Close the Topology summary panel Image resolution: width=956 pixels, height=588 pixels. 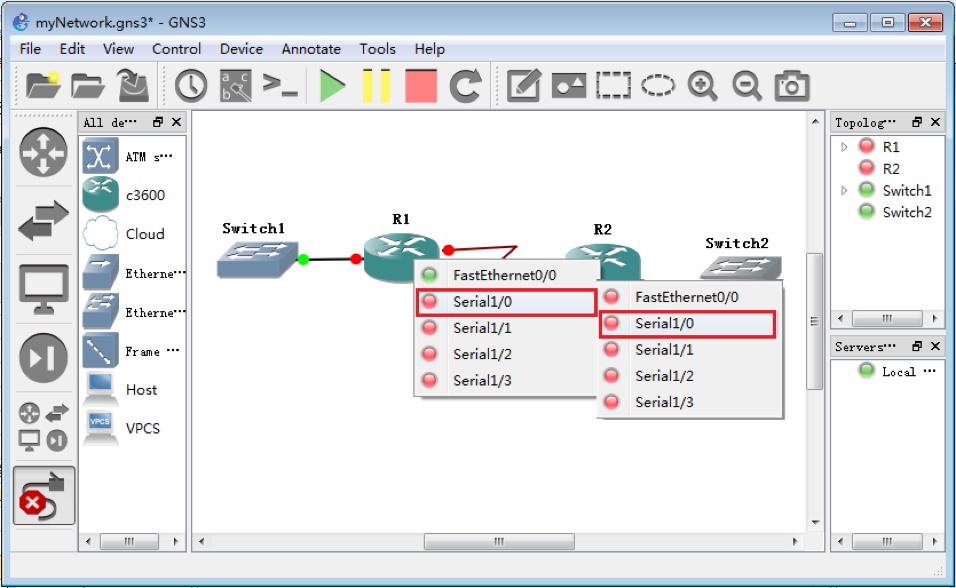point(935,122)
